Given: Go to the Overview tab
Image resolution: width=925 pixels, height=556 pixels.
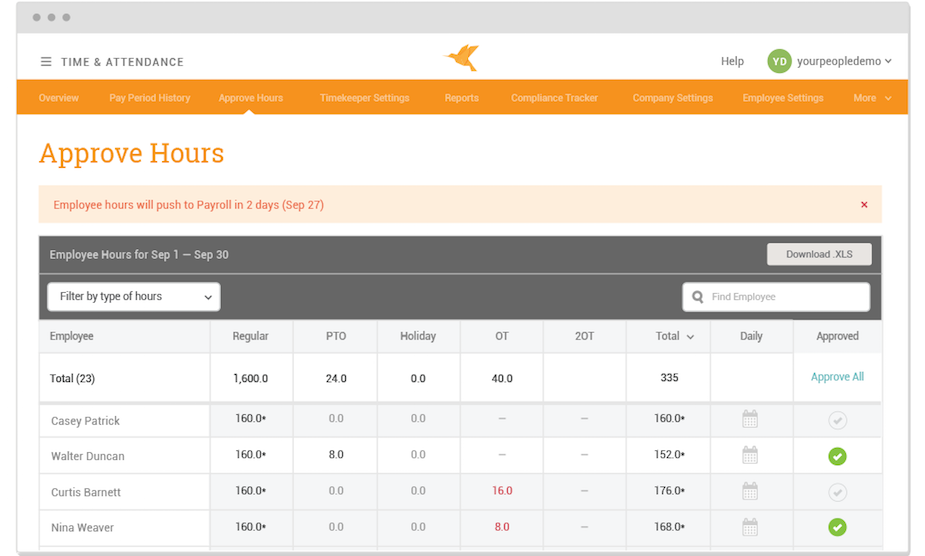Looking at the screenshot, I should [58, 98].
